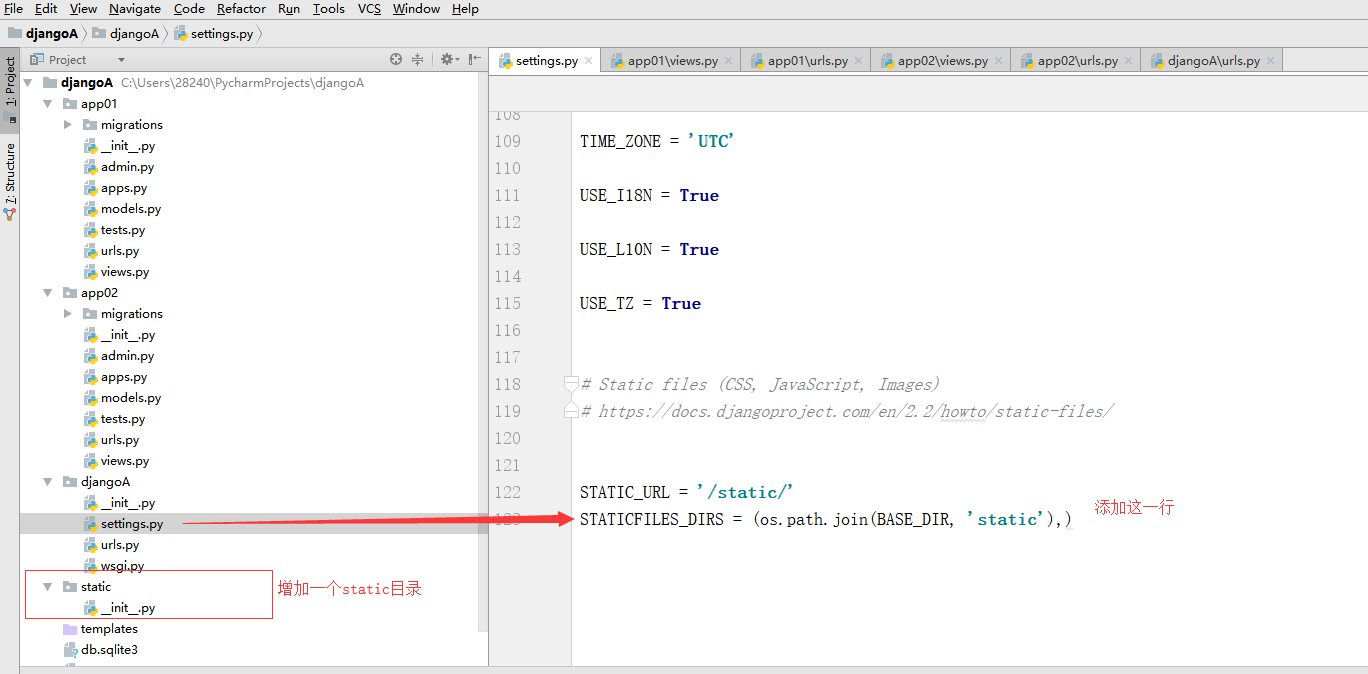Open the VCS menu
1368x674 pixels.
(369, 9)
